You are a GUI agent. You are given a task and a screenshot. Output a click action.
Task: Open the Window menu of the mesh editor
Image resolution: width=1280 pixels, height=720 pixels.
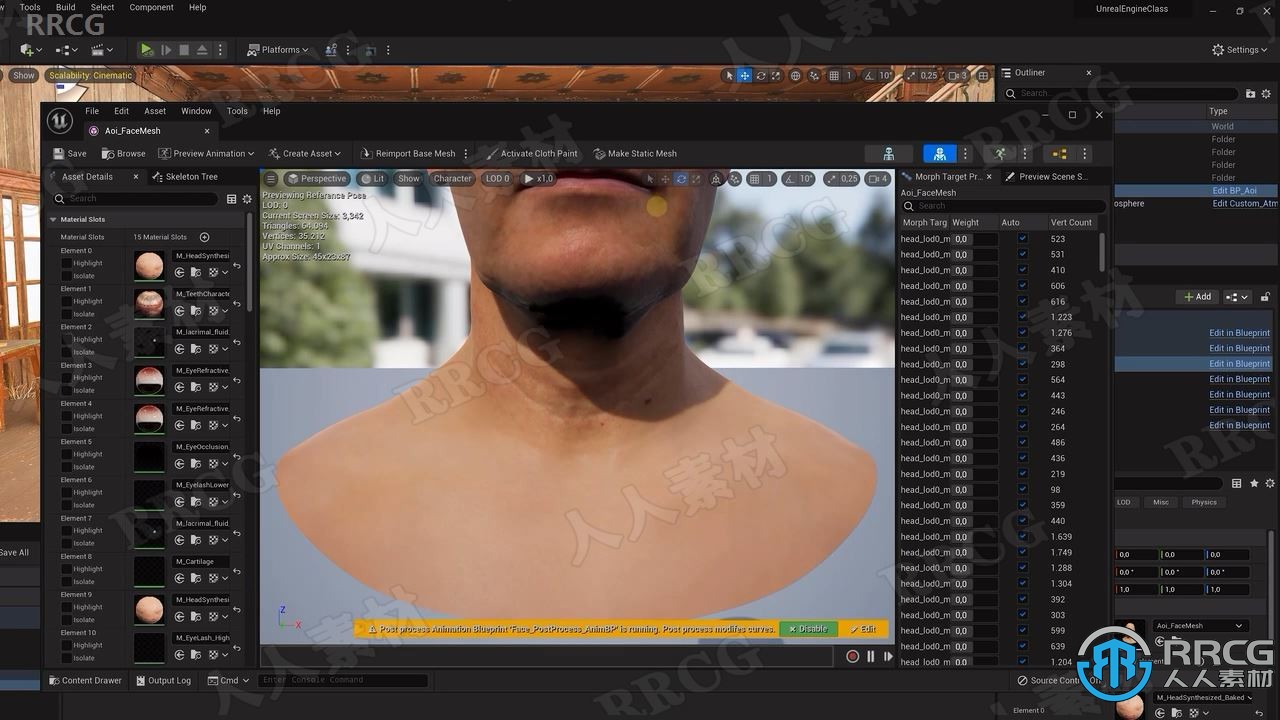[x=196, y=111]
